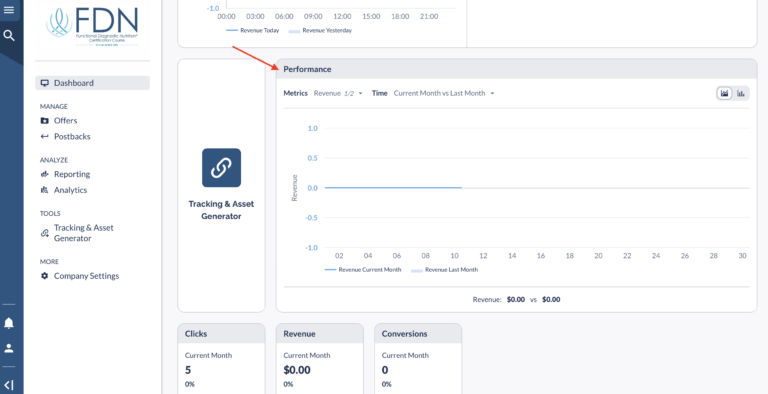Viewport: 768px width, 394px height.
Task: Click the Metrics label
Action: point(296,93)
